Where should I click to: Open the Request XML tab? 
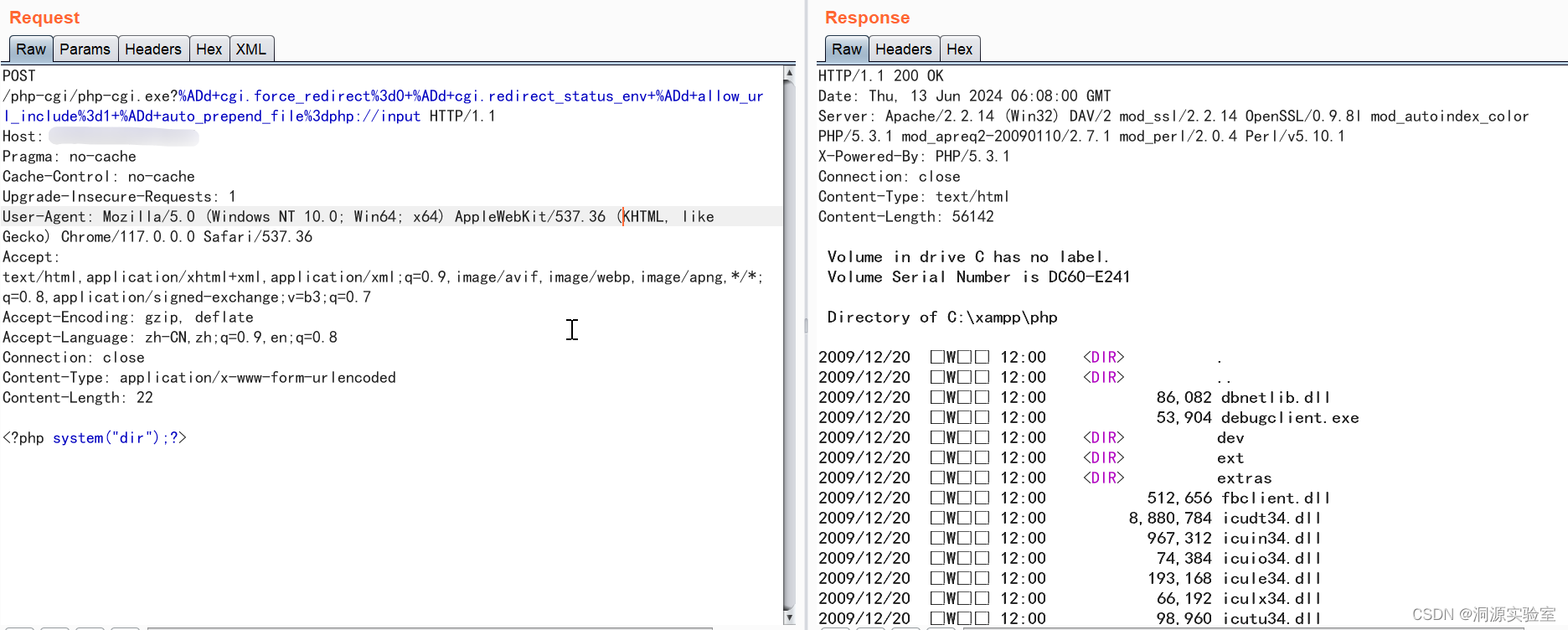pyautogui.click(x=251, y=49)
